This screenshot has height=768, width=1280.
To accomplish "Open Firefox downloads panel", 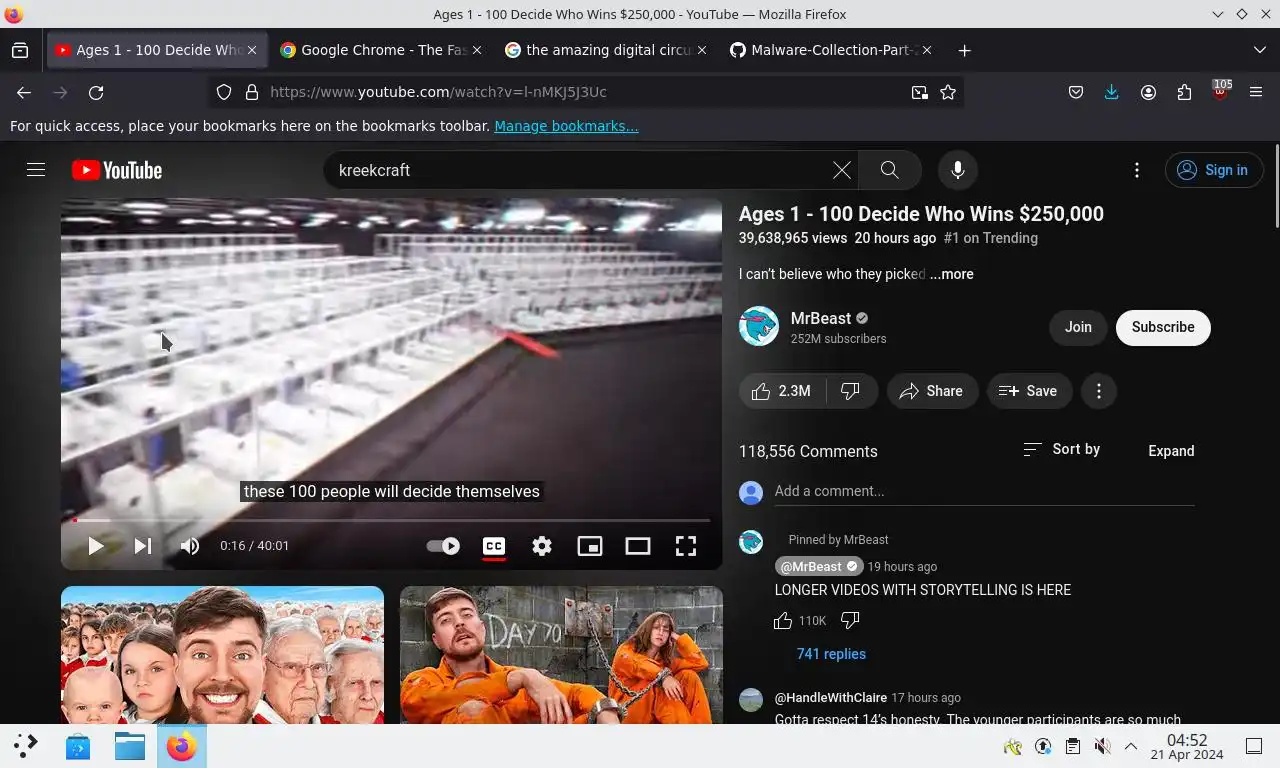I will [x=1111, y=92].
